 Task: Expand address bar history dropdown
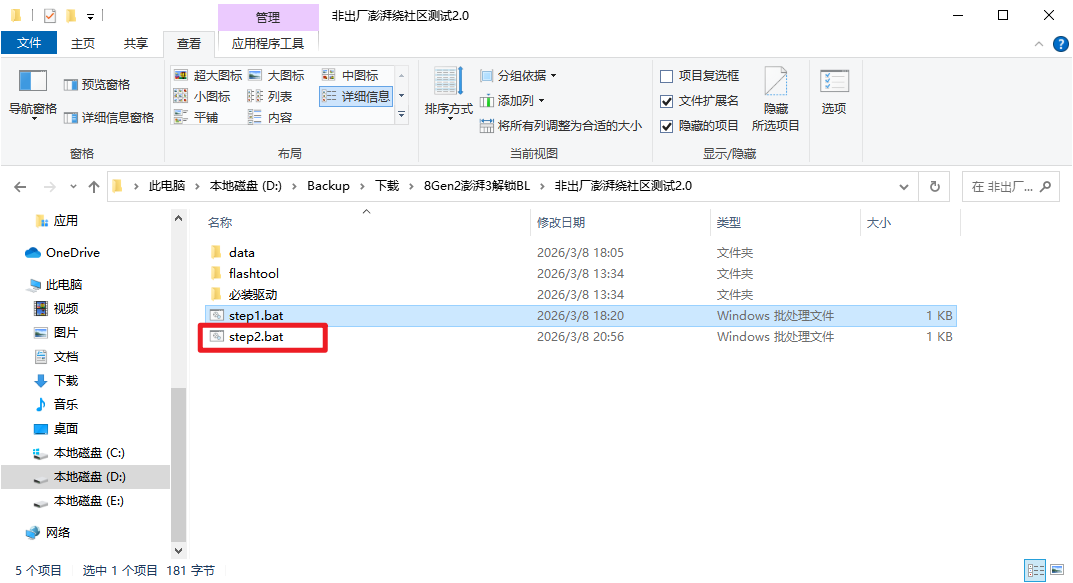click(x=903, y=187)
